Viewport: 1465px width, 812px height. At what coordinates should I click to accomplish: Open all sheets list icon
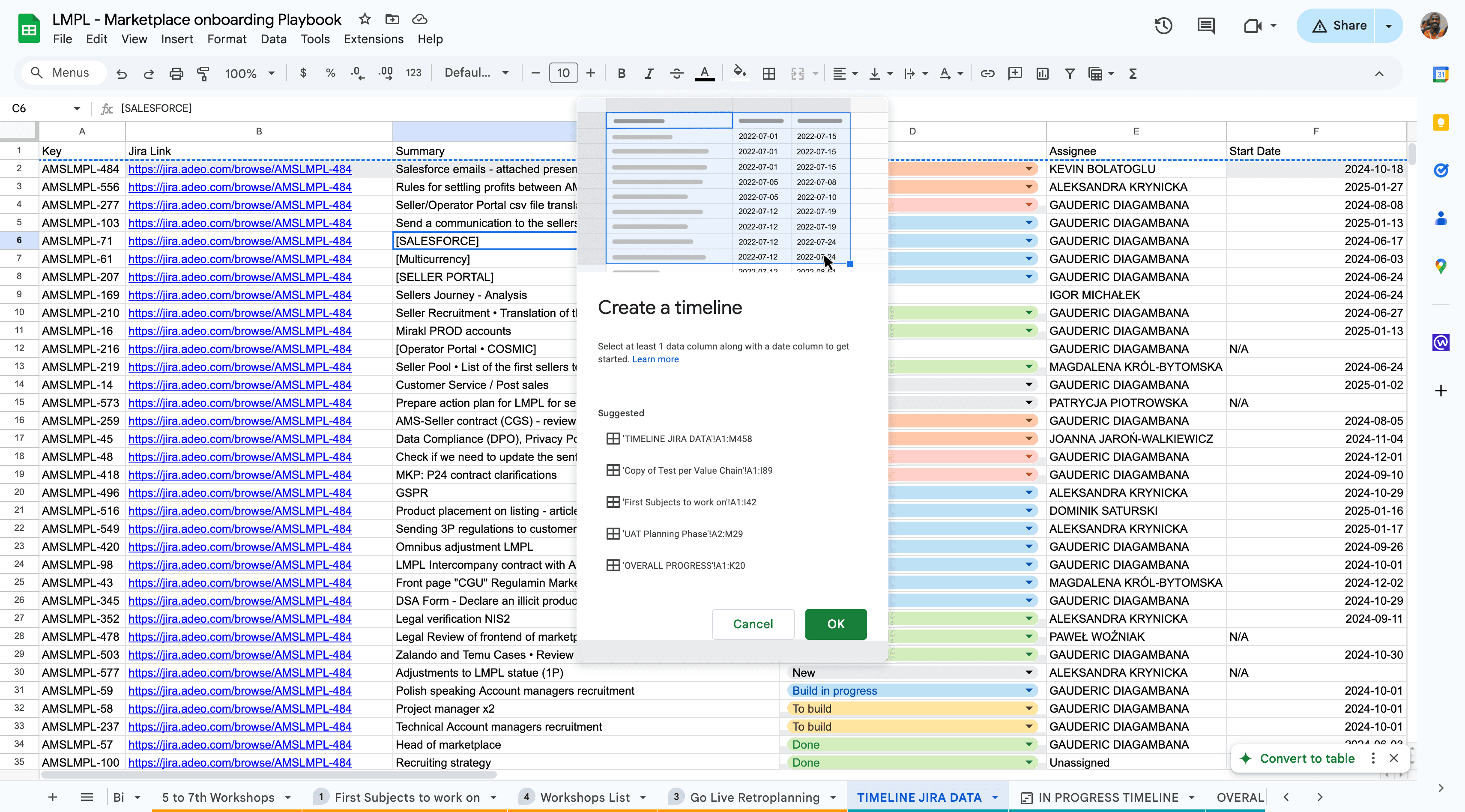coord(87,797)
